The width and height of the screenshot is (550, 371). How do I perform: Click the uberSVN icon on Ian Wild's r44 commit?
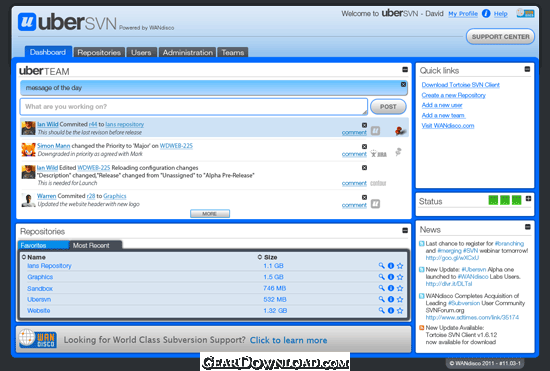pos(375,131)
